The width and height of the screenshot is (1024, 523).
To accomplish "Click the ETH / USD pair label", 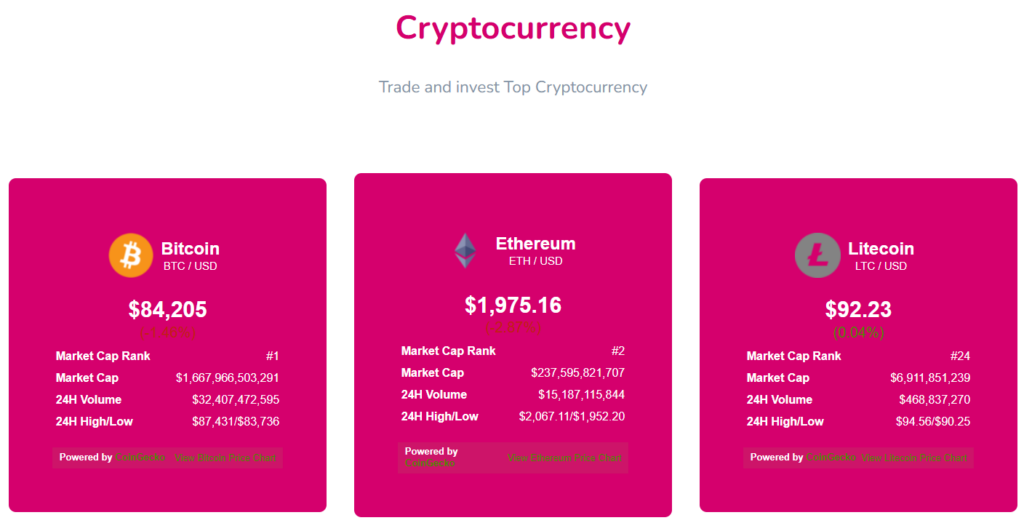I will pyautogui.click(x=535, y=262).
